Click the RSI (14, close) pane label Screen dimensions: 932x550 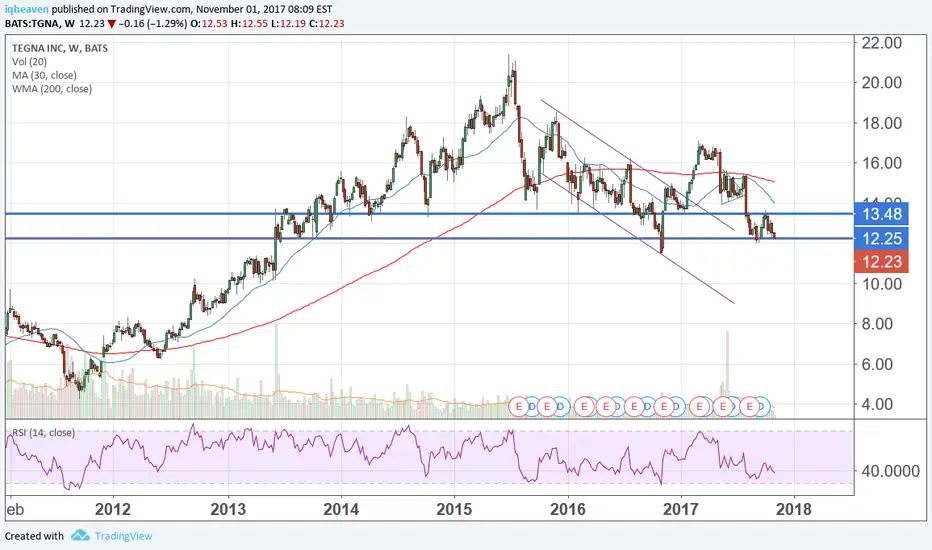pyautogui.click(x=43, y=433)
